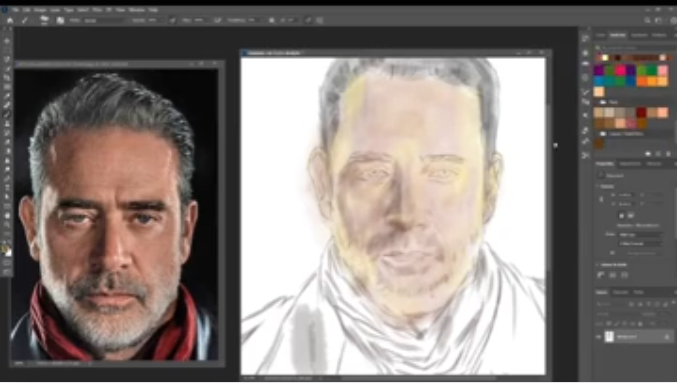Open the Window menu
This screenshot has height=383, width=677.
click(x=137, y=9)
